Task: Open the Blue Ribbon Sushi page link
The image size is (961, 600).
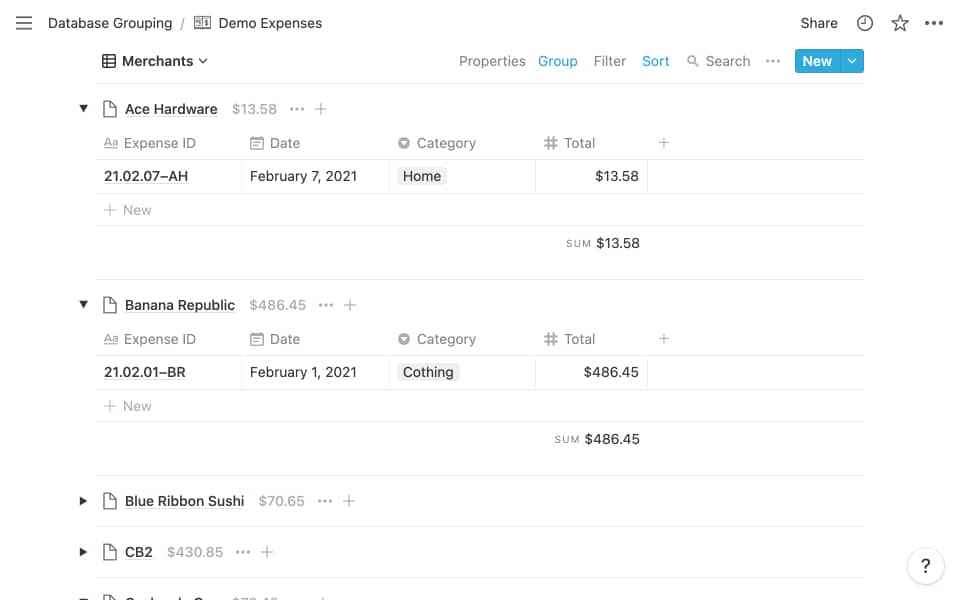Action: 184,501
